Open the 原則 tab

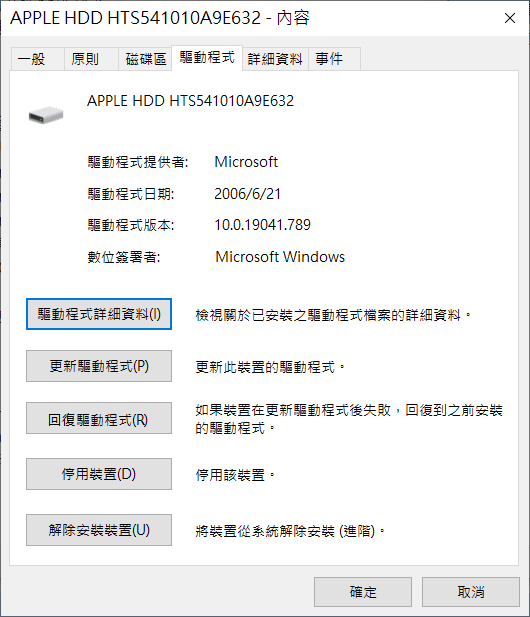click(x=91, y=59)
